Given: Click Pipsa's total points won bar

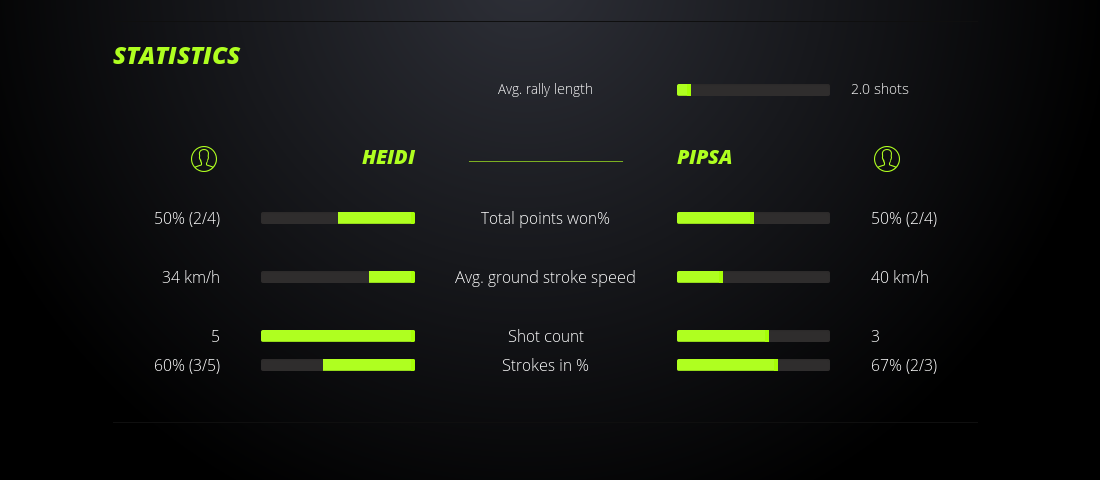Looking at the screenshot, I should pos(753,218).
